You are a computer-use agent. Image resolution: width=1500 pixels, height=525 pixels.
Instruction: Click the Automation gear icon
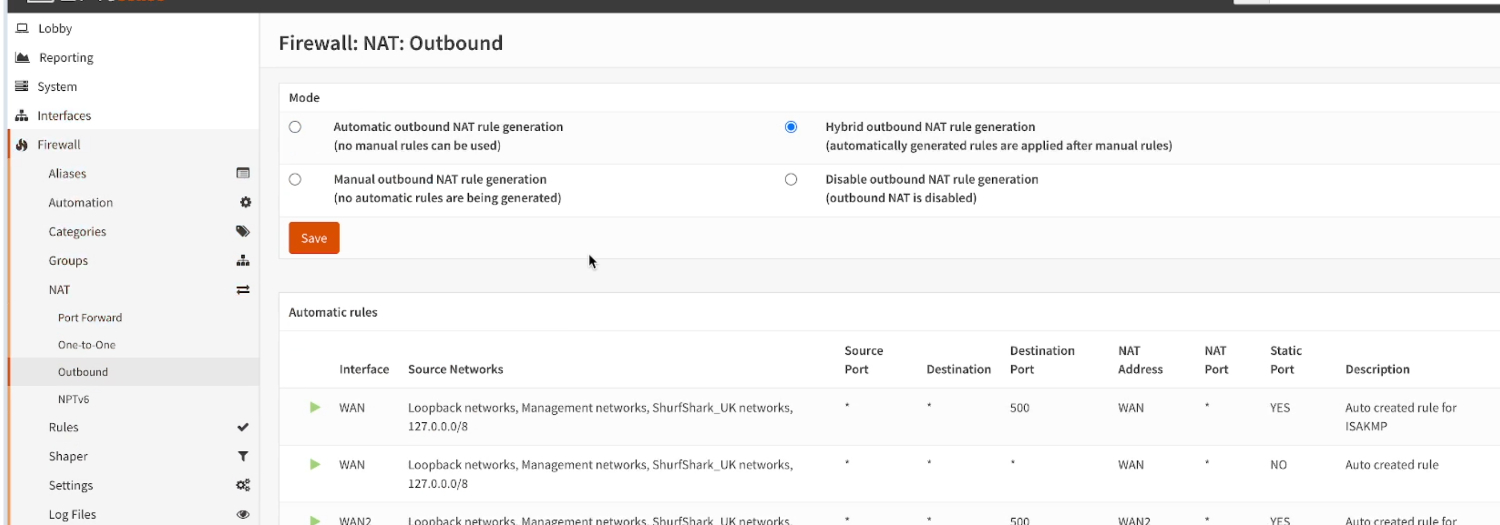pos(245,203)
